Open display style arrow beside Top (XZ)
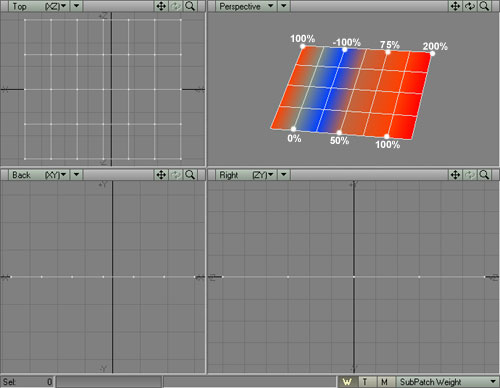Screen dimensions: 500x388 77,6
